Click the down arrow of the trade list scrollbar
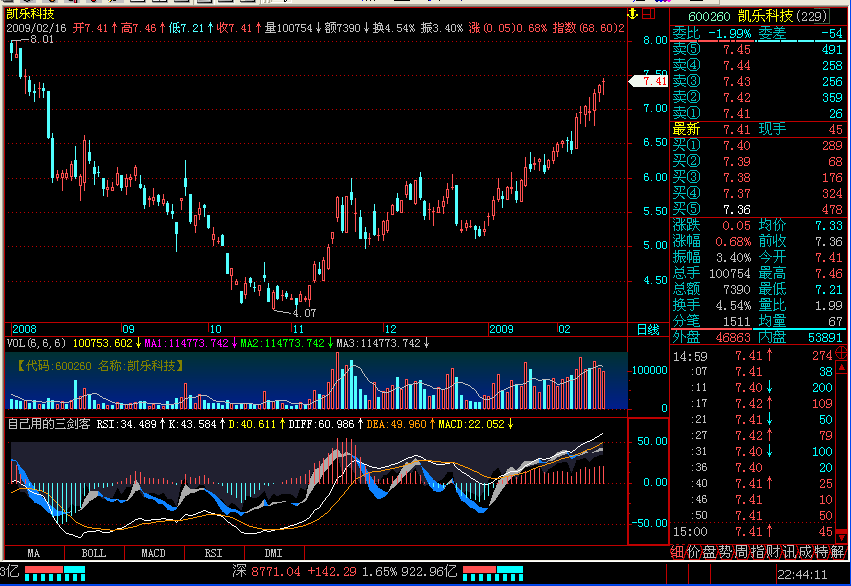 841,537
